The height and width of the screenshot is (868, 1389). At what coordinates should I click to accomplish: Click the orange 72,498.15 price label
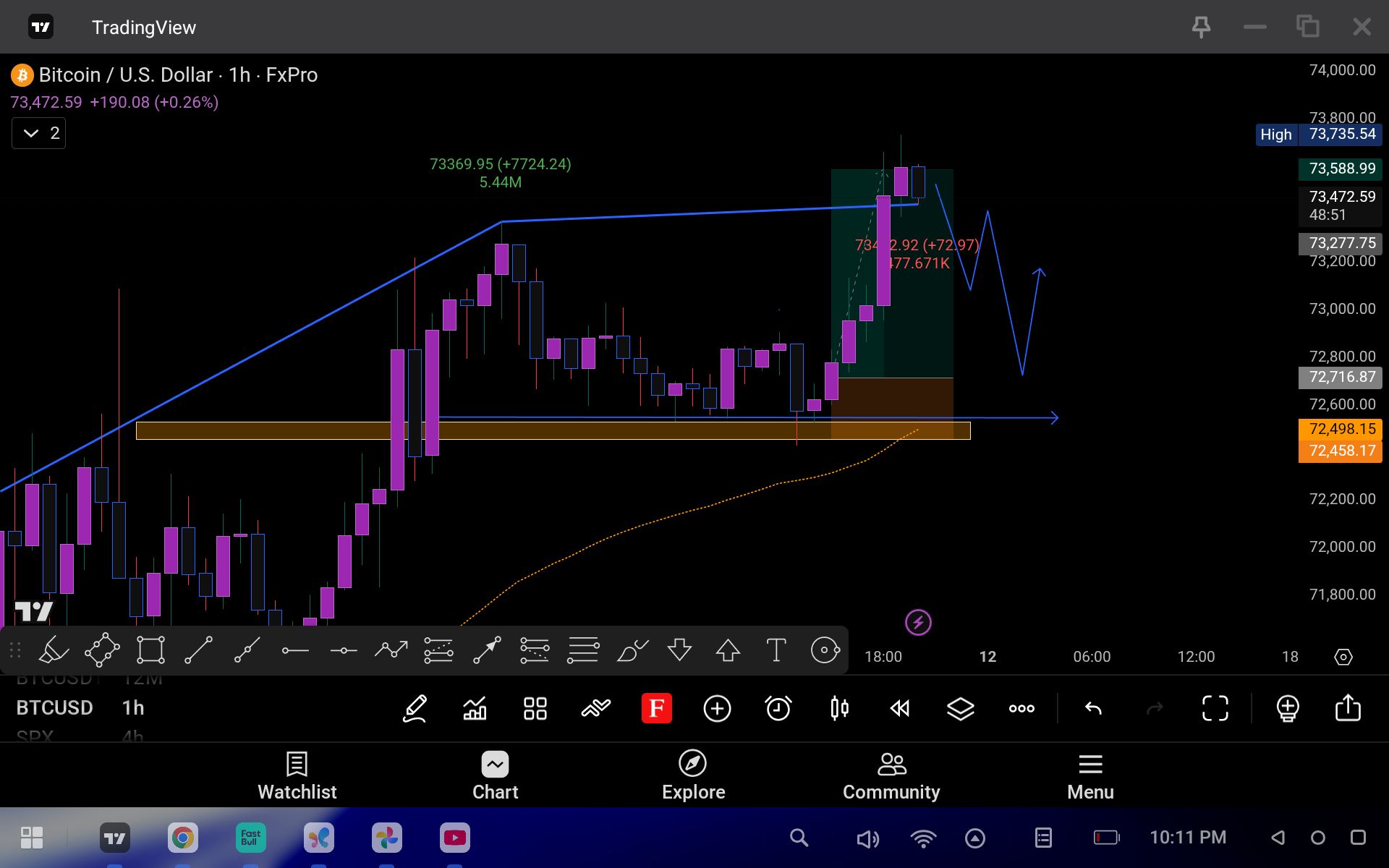1341,429
